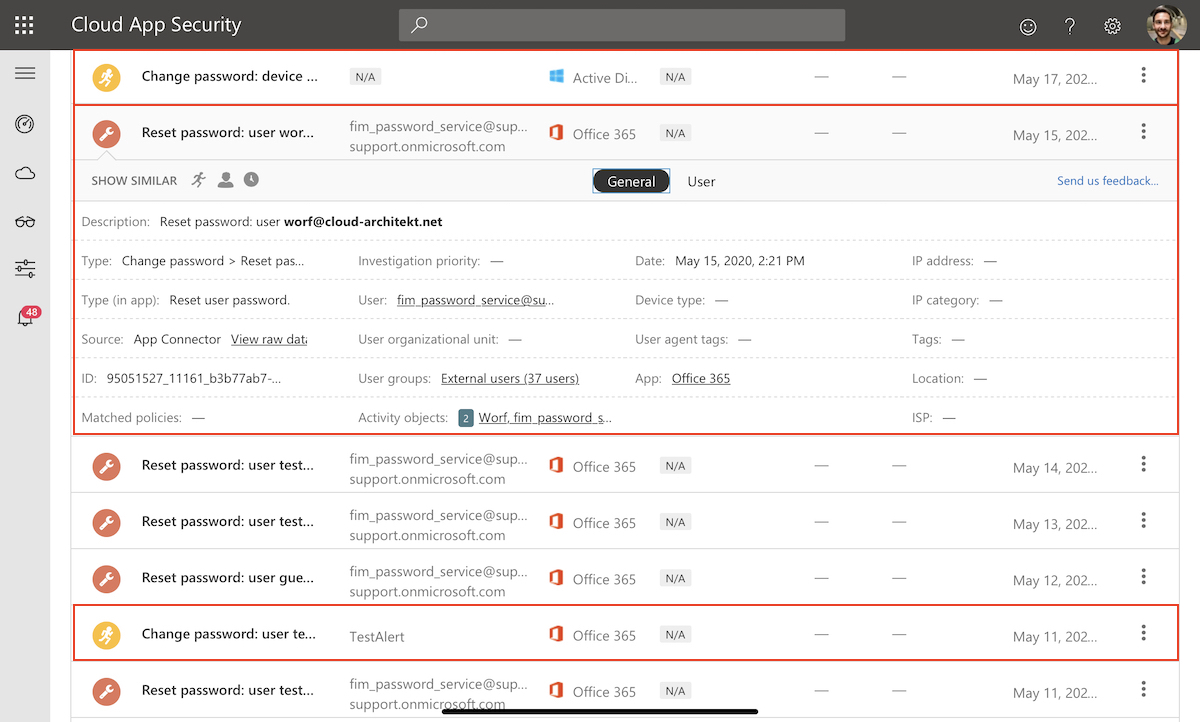Expand the 'Reset password: user gue...' row
1200x722 pixels.
click(625, 578)
